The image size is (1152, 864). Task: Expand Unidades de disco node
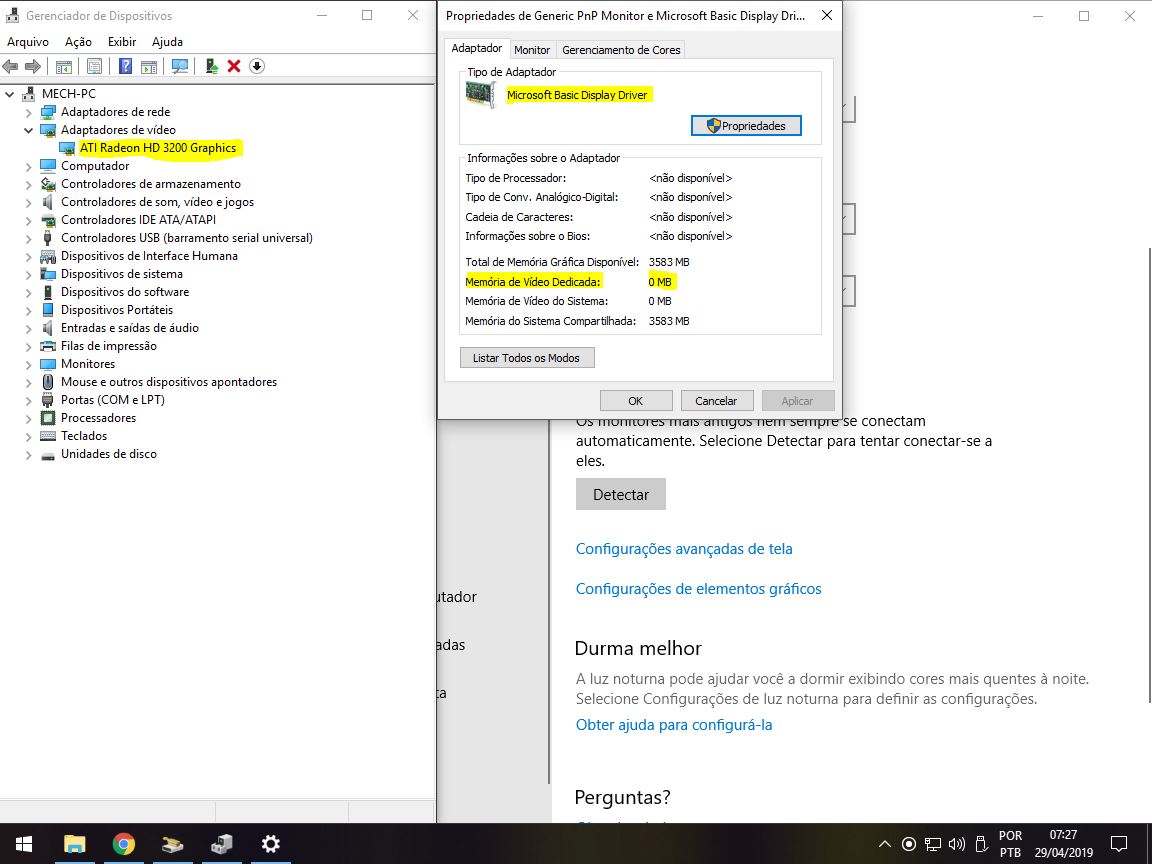click(x=29, y=455)
